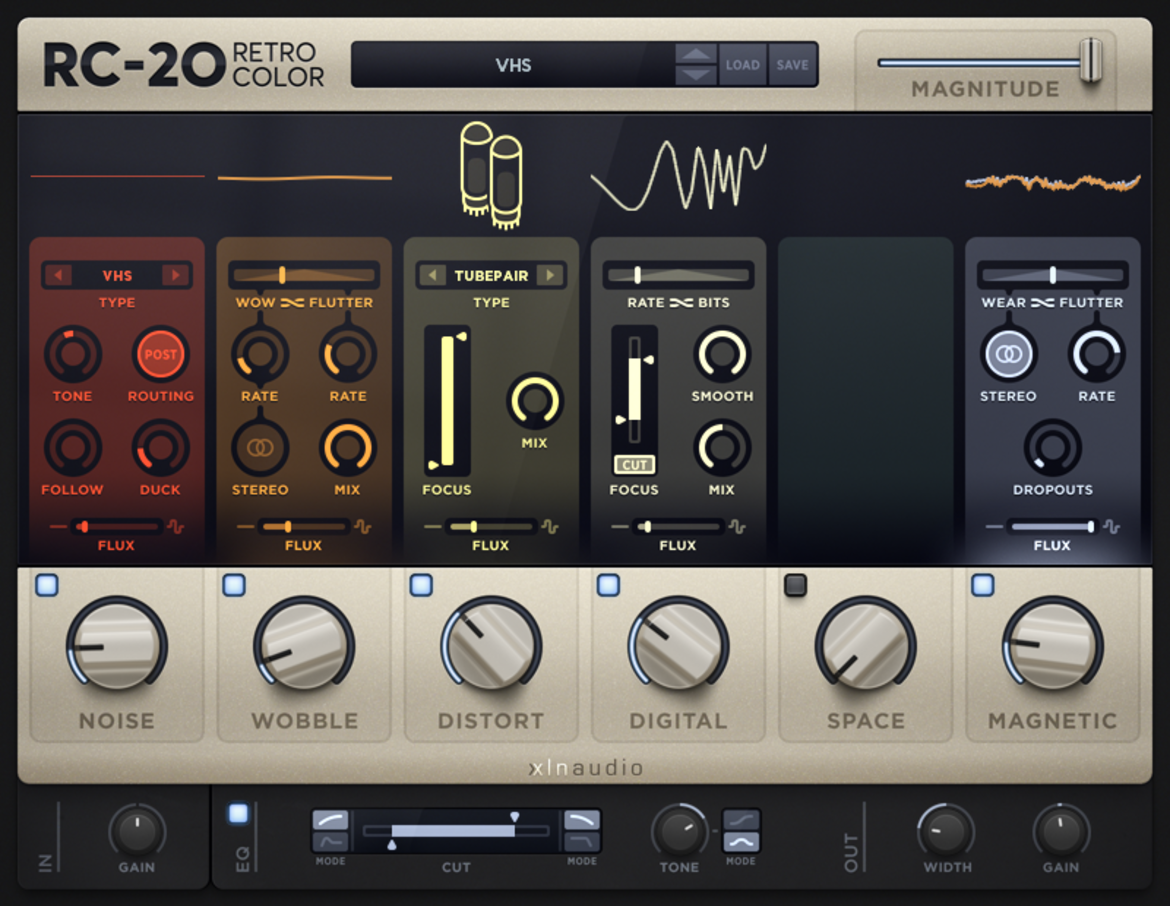Click the Stereo icon in Magnetic module
This screenshot has height=906, width=1170.
click(1008, 354)
